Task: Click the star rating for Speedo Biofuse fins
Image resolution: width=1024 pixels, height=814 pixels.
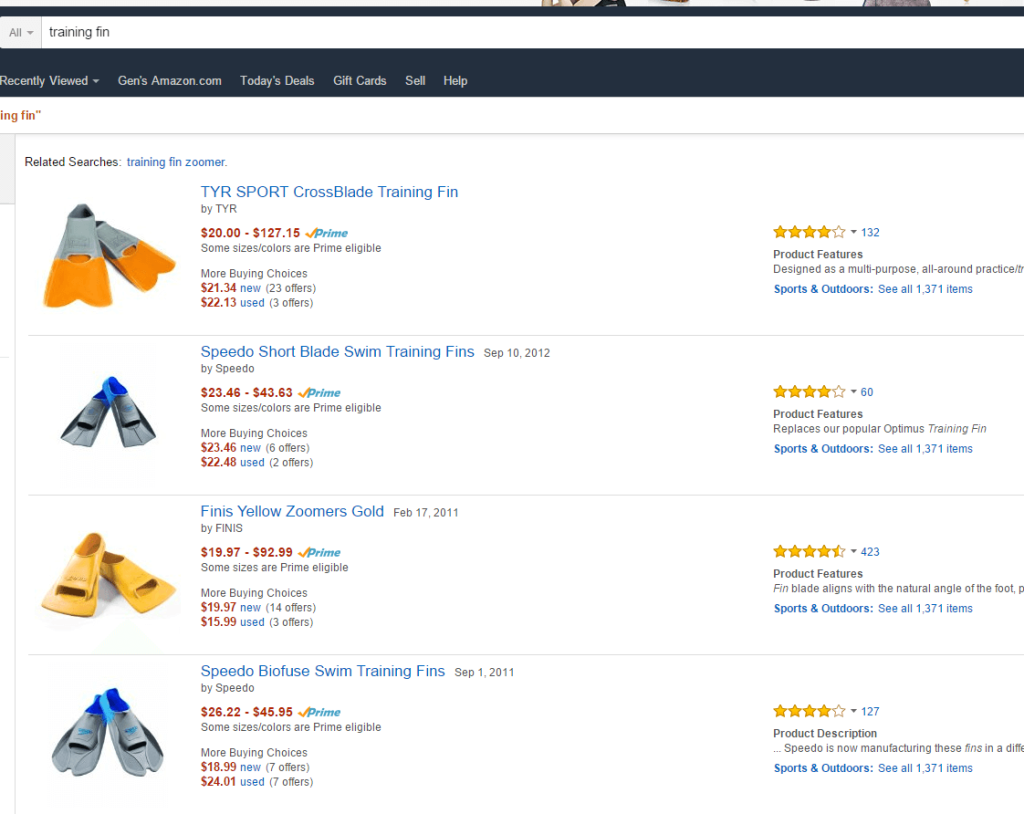Action: pyautogui.click(x=808, y=711)
